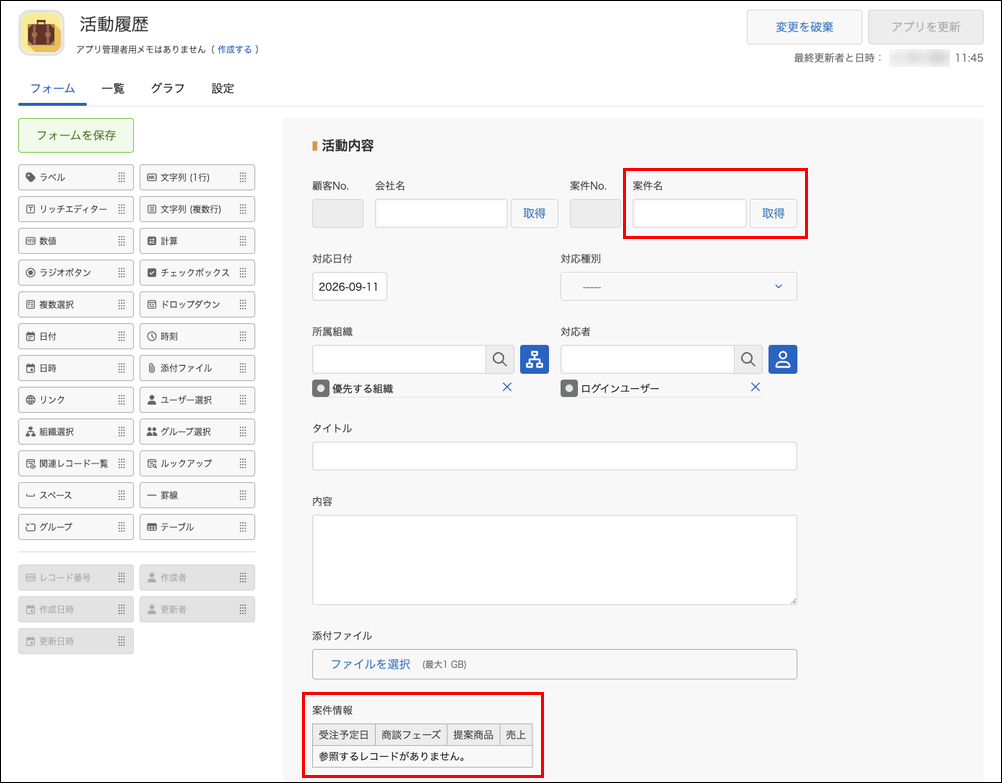This screenshot has width=1002, height=783.
Task: Select the 文字列 (1行) field item
Action: coord(197,177)
